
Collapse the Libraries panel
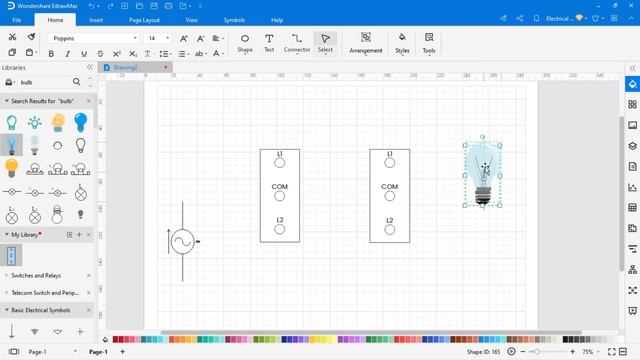90,67
